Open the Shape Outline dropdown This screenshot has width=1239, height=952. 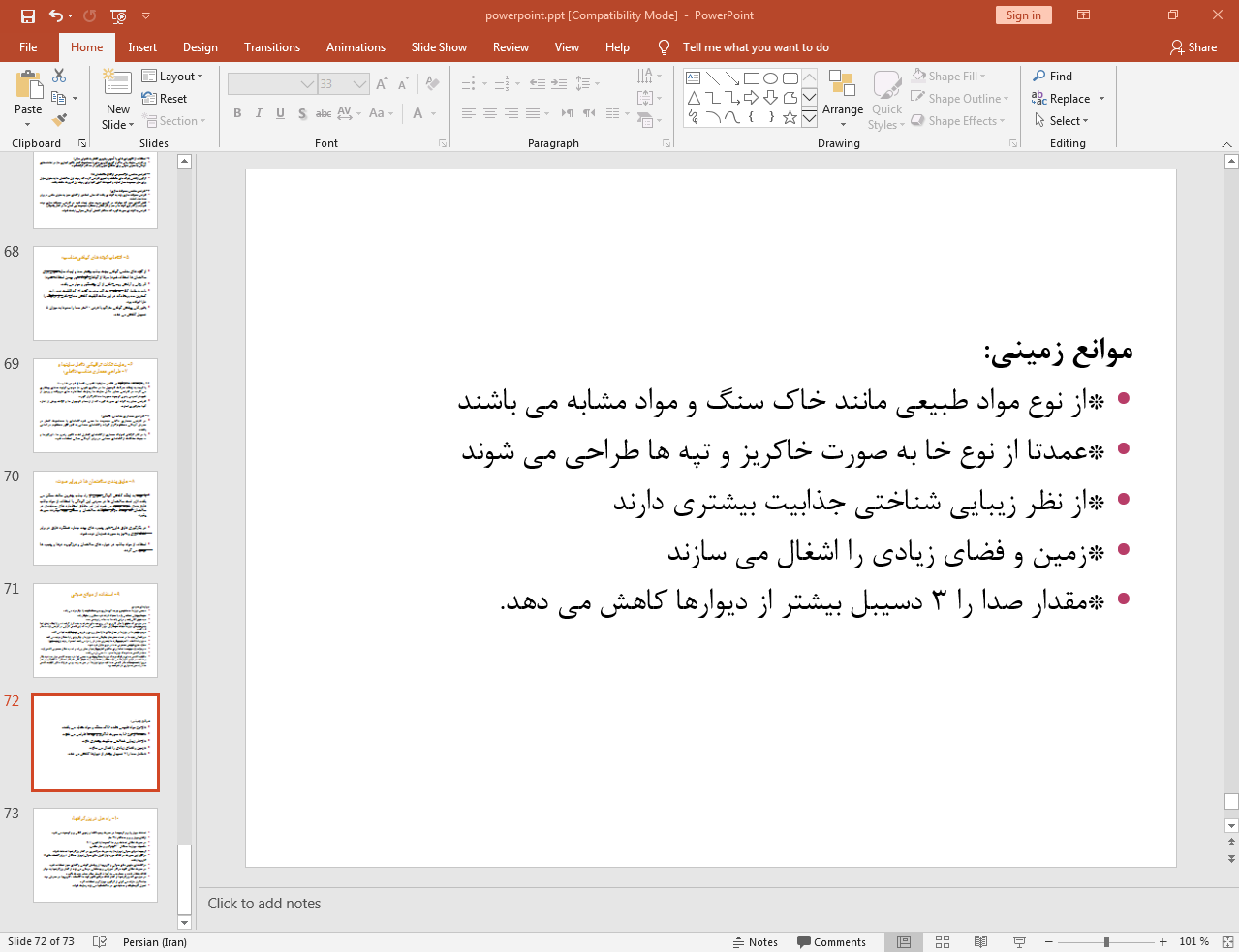[x=960, y=98]
